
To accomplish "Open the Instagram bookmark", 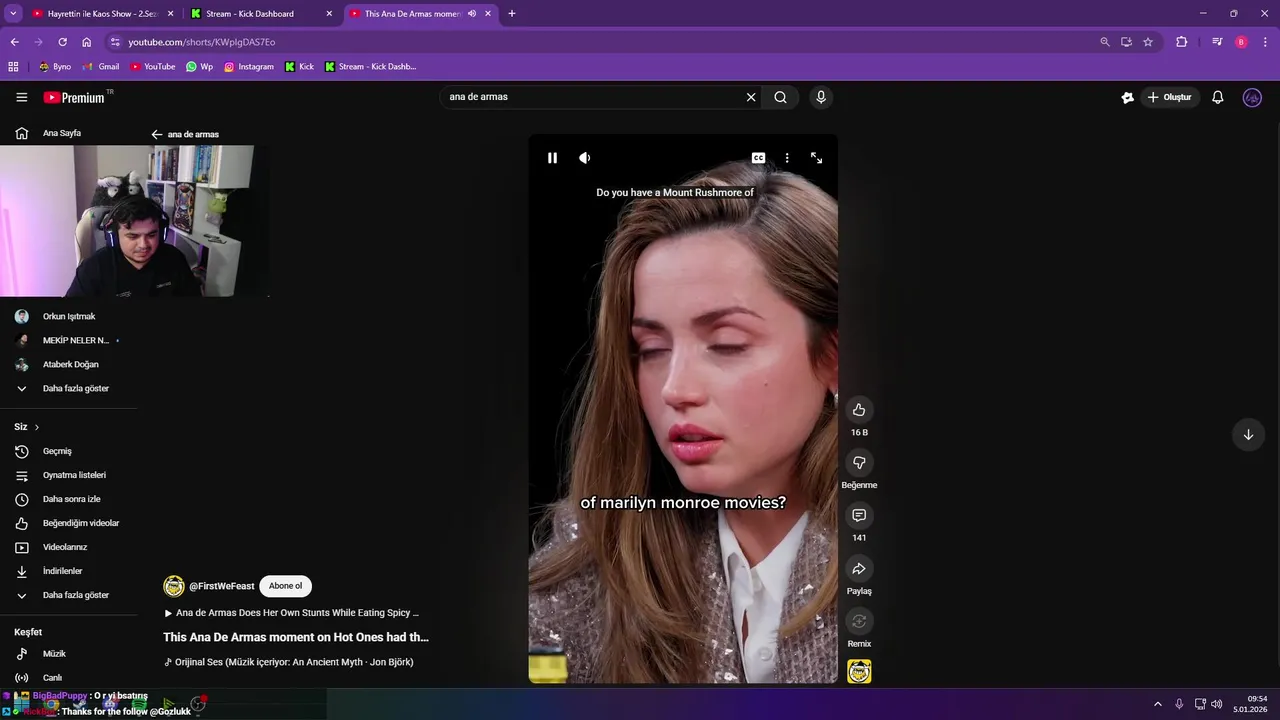I will click(248, 67).
